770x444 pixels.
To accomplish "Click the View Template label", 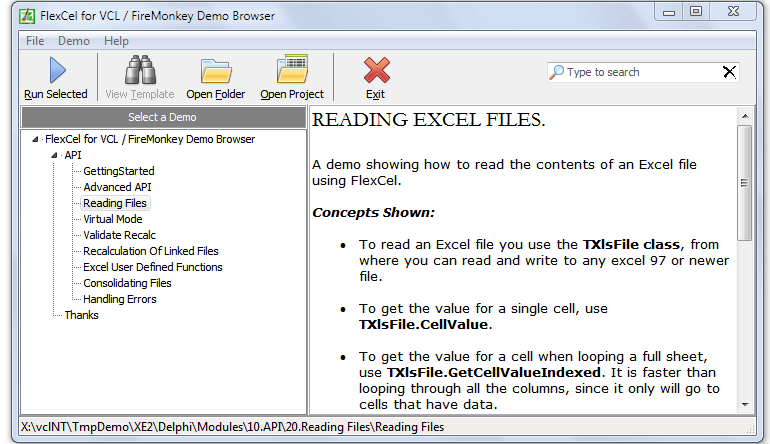I will click(x=140, y=94).
